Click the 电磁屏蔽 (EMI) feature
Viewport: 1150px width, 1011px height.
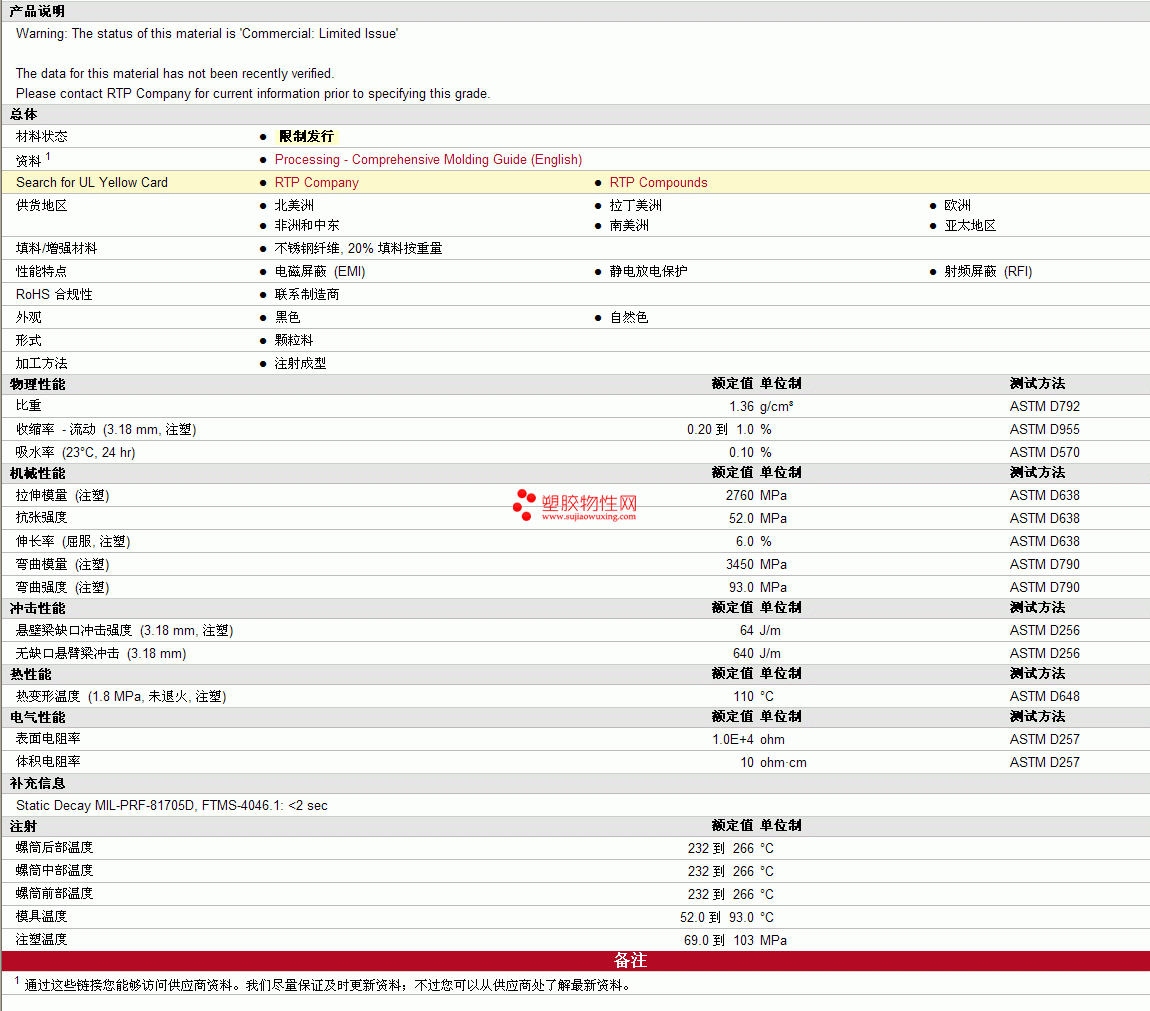pos(320,271)
